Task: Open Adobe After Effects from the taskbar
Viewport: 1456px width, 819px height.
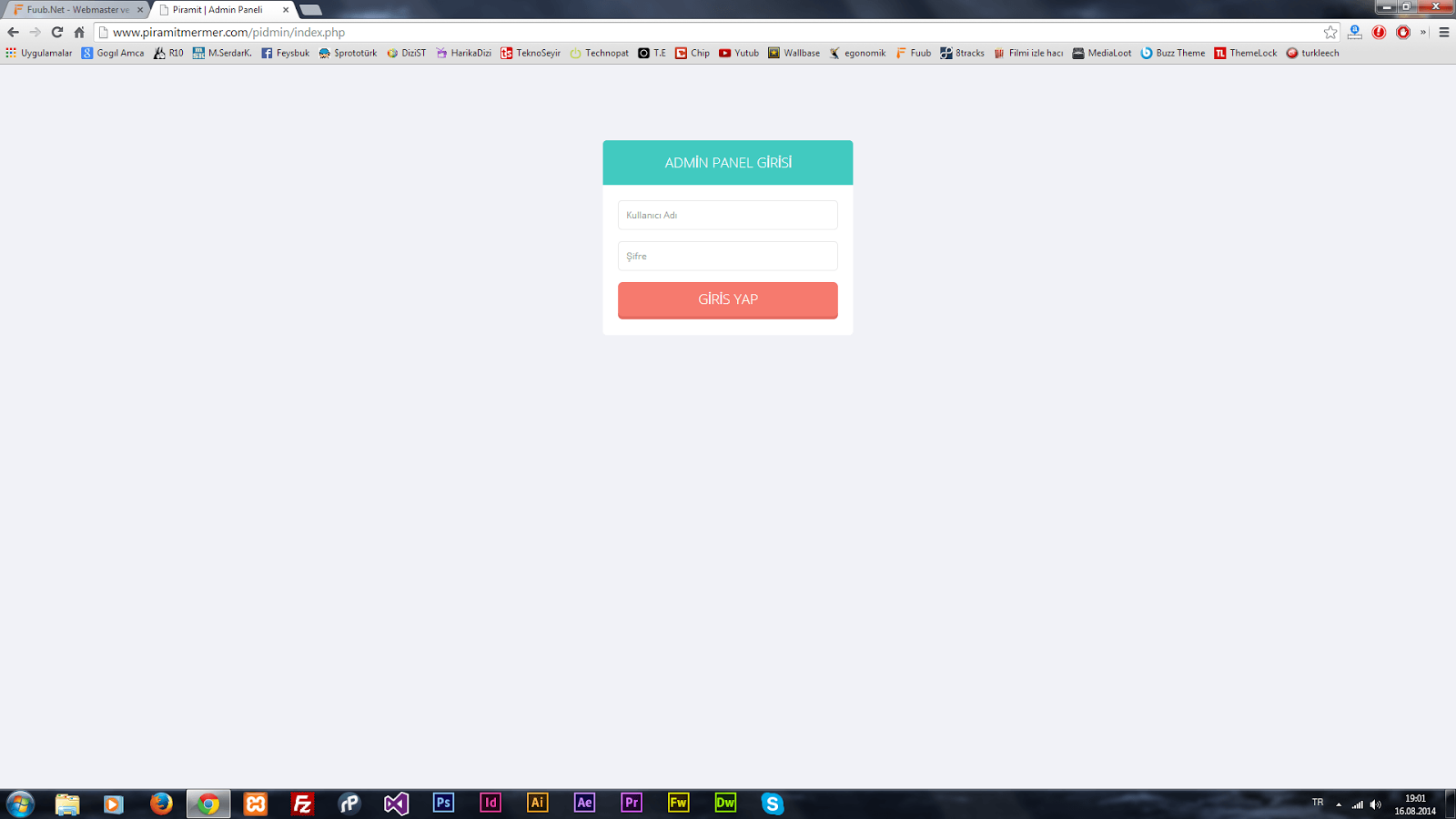Action: pos(583,804)
